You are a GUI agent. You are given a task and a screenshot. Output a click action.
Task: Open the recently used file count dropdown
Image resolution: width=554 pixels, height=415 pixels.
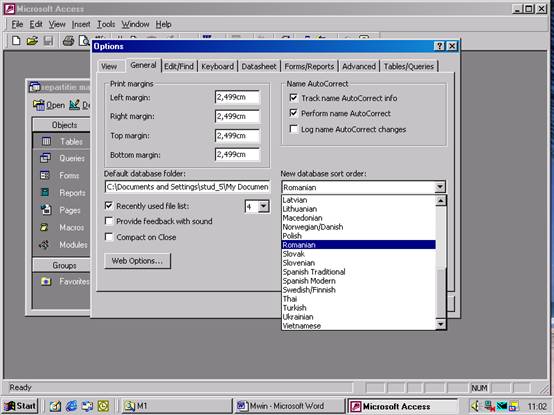pos(264,206)
